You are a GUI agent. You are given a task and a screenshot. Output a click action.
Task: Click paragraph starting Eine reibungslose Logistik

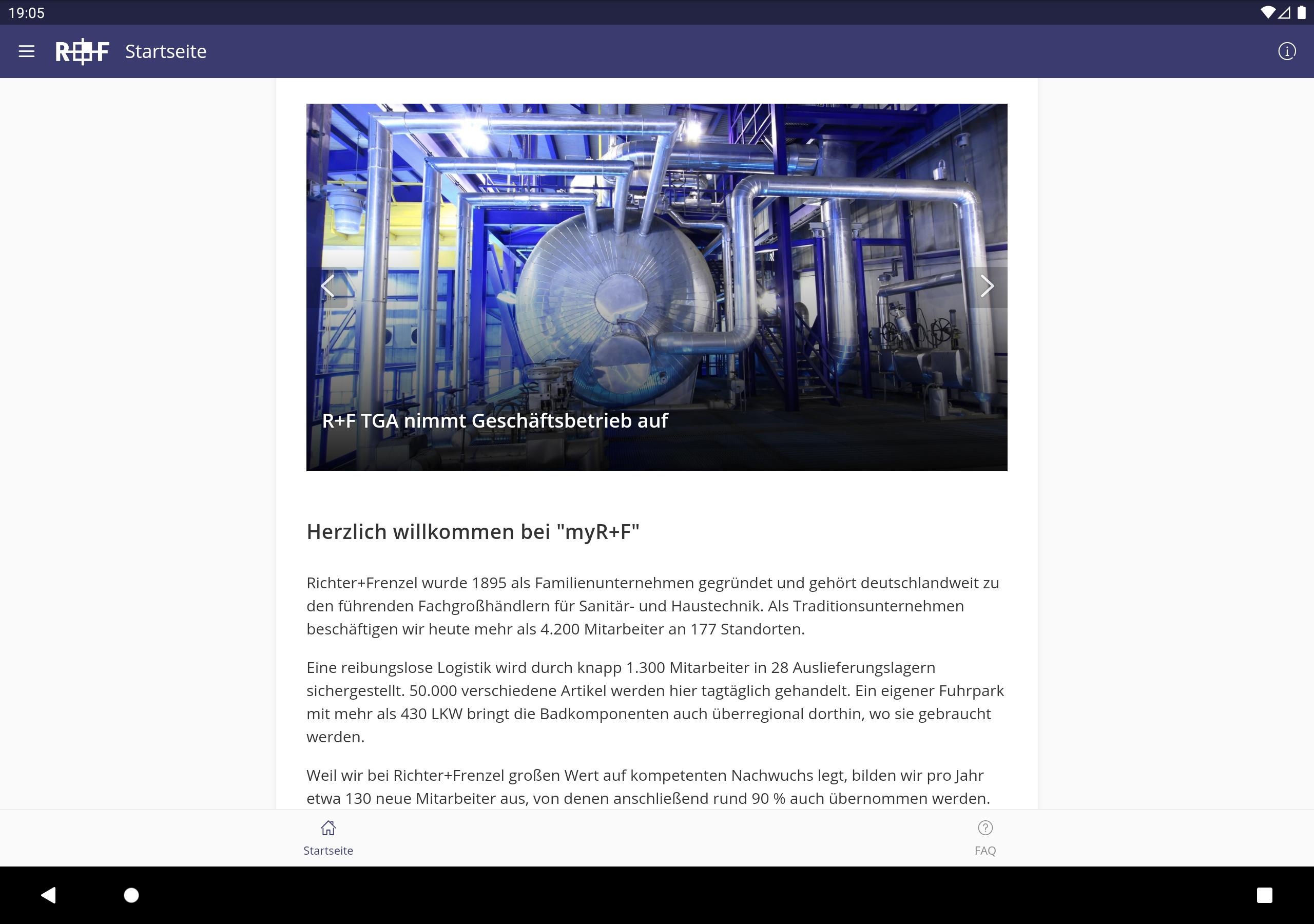click(x=655, y=702)
